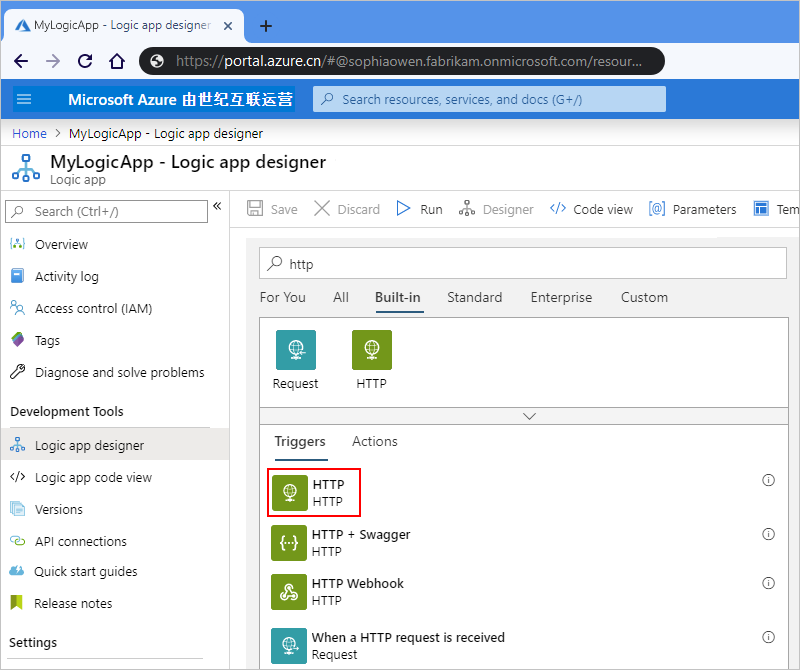Viewport: 800px width, 670px height.
Task: Go back with the browser back arrow
Action: 21,61
